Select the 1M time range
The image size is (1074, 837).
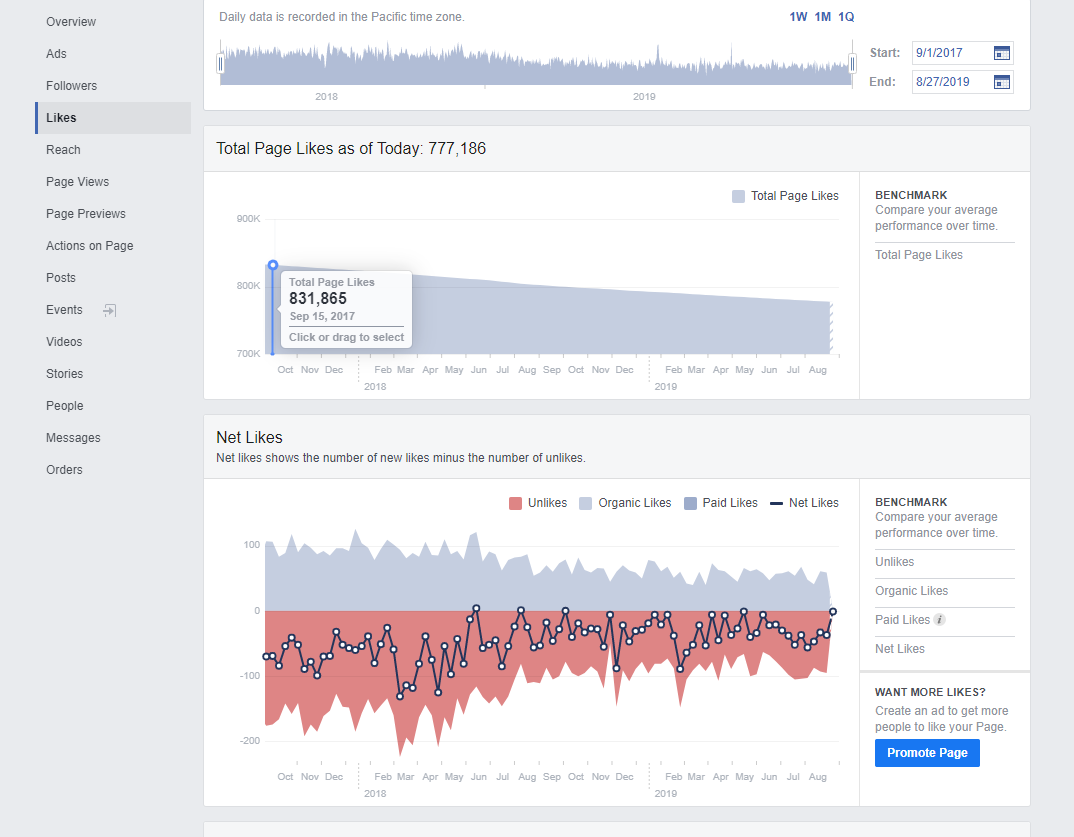[x=823, y=17]
